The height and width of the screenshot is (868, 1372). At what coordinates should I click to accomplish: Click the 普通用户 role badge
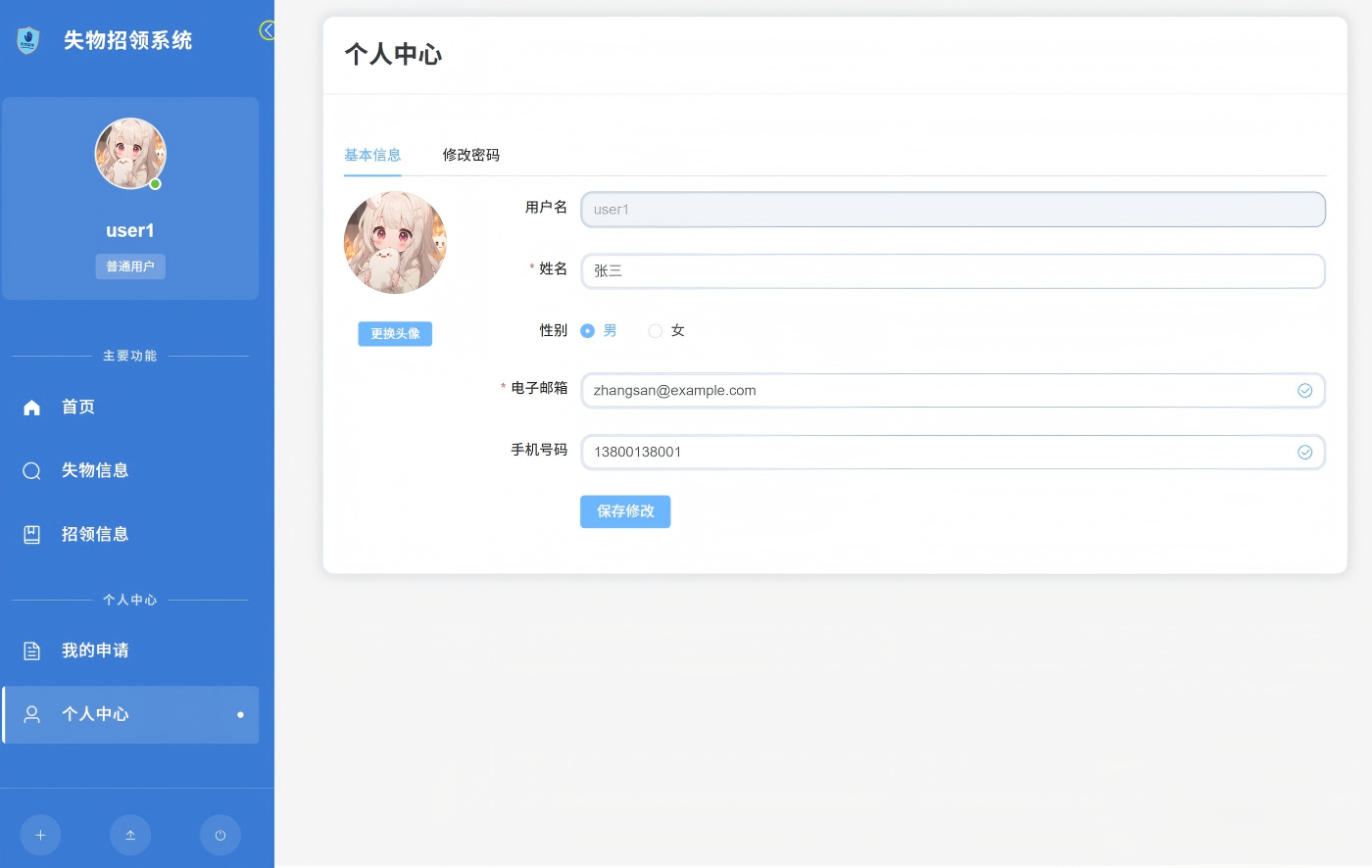pos(130,266)
